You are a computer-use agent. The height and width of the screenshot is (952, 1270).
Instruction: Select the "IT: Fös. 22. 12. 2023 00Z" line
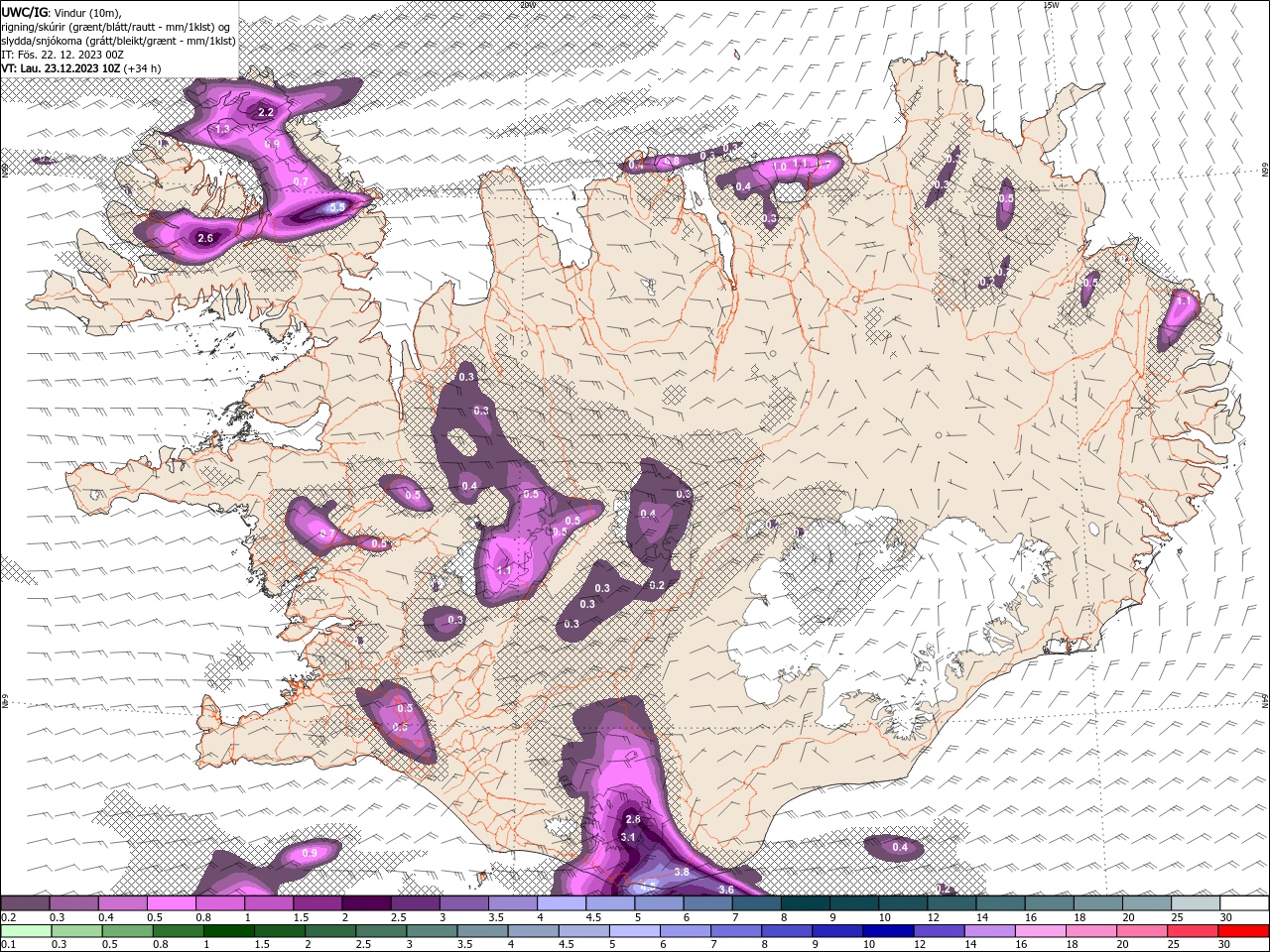[x=63, y=55]
